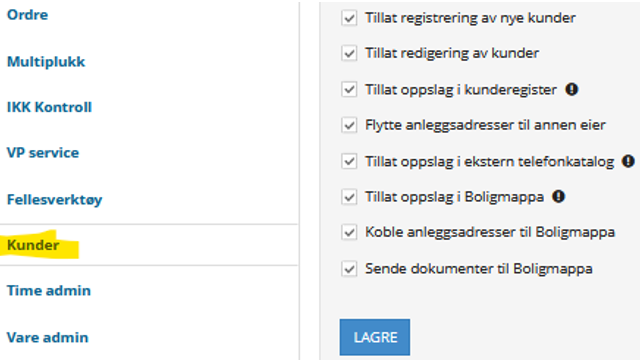Open the Ordre menu item
Viewport: 640px width, 360px height.
(27, 15)
